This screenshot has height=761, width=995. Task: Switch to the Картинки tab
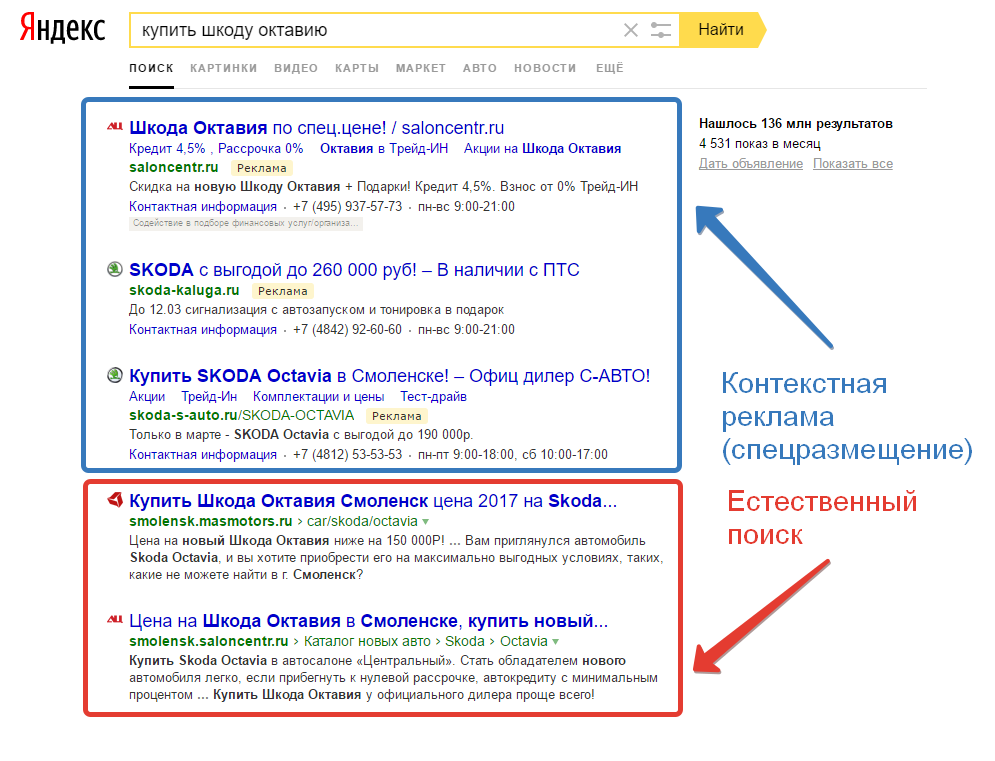point(223,68)
